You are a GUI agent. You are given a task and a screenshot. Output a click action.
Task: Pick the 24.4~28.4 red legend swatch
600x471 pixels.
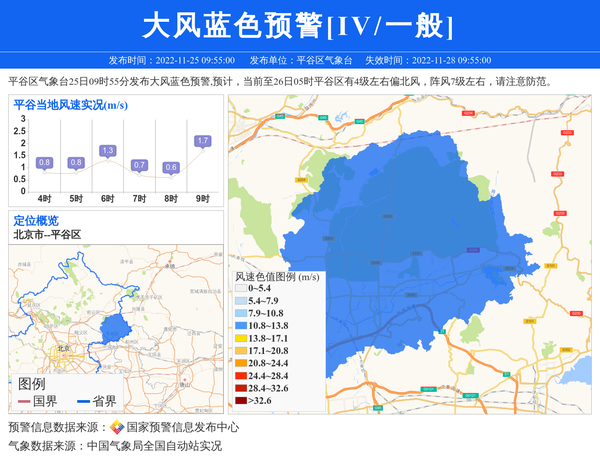240,376
